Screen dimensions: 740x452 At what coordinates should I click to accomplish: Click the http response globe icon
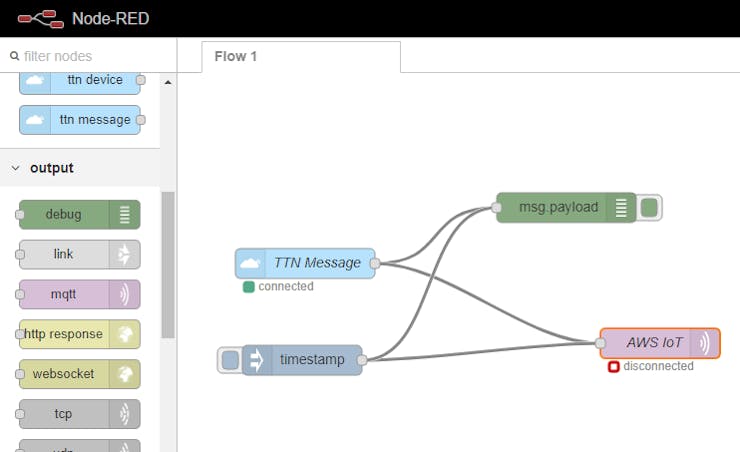pyautogui.click(x=125, y=334)
